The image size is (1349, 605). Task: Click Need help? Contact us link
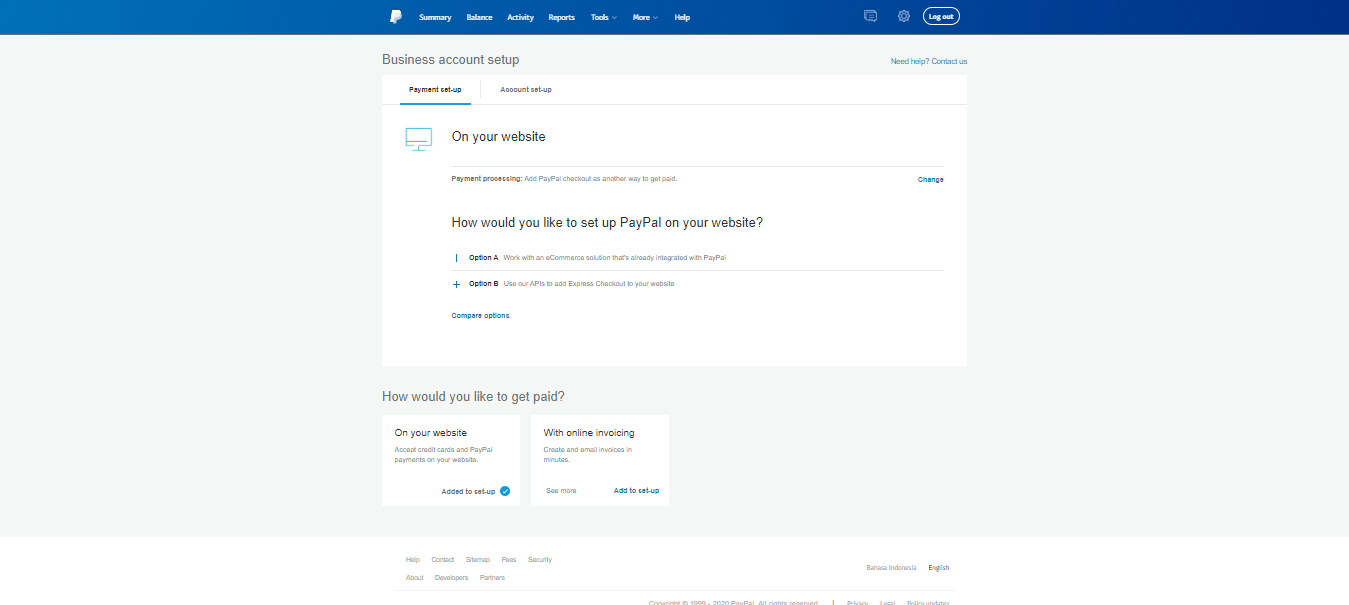point(929,61)
